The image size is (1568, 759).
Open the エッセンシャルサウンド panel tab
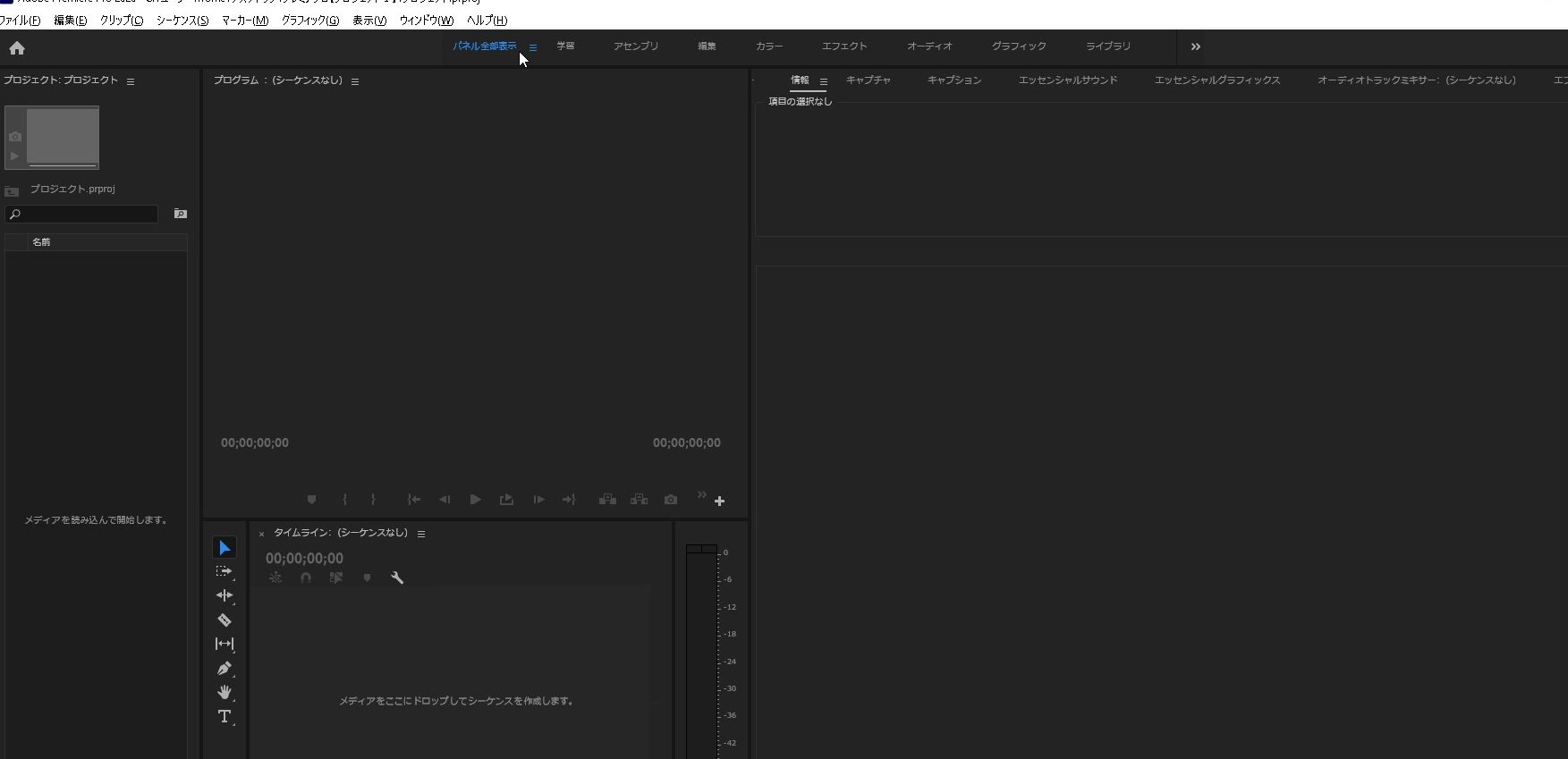click(1067, 80)
